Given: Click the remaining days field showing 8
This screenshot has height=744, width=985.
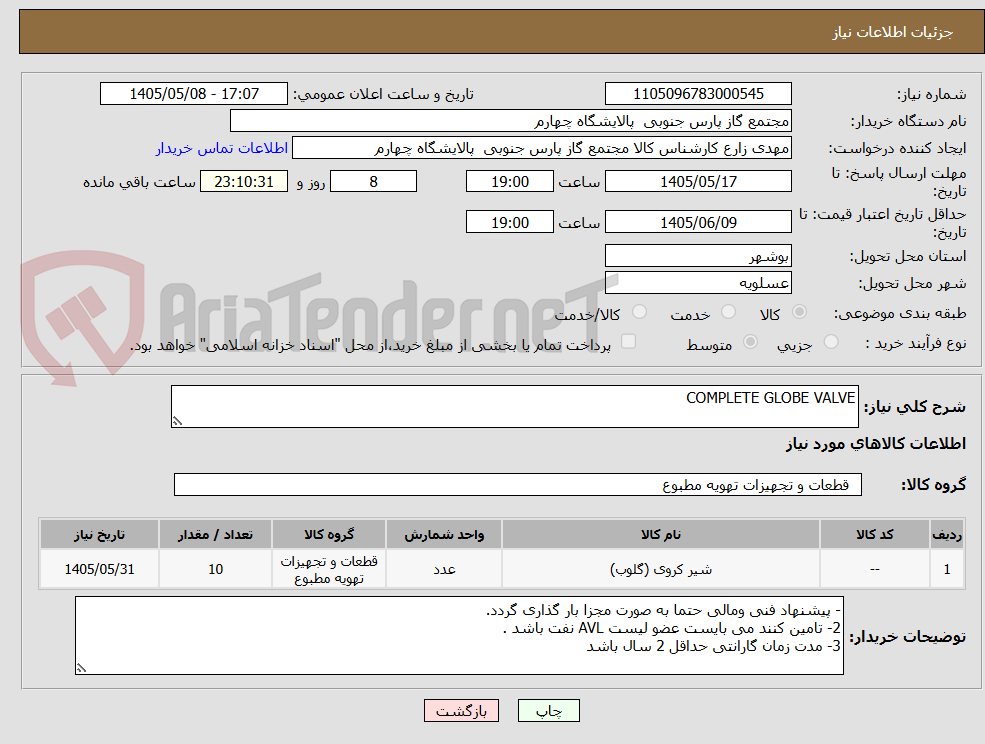Looking at the screenshot, I should click(373, 182).
